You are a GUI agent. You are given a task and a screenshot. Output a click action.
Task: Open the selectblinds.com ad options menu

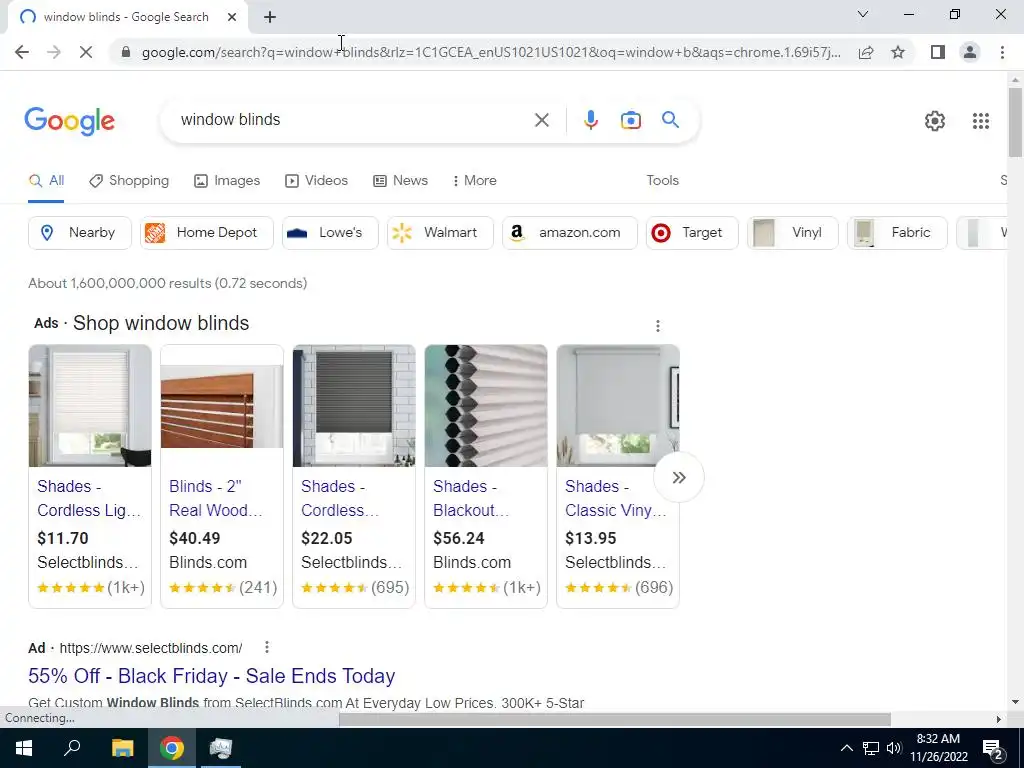coord(266,647)
